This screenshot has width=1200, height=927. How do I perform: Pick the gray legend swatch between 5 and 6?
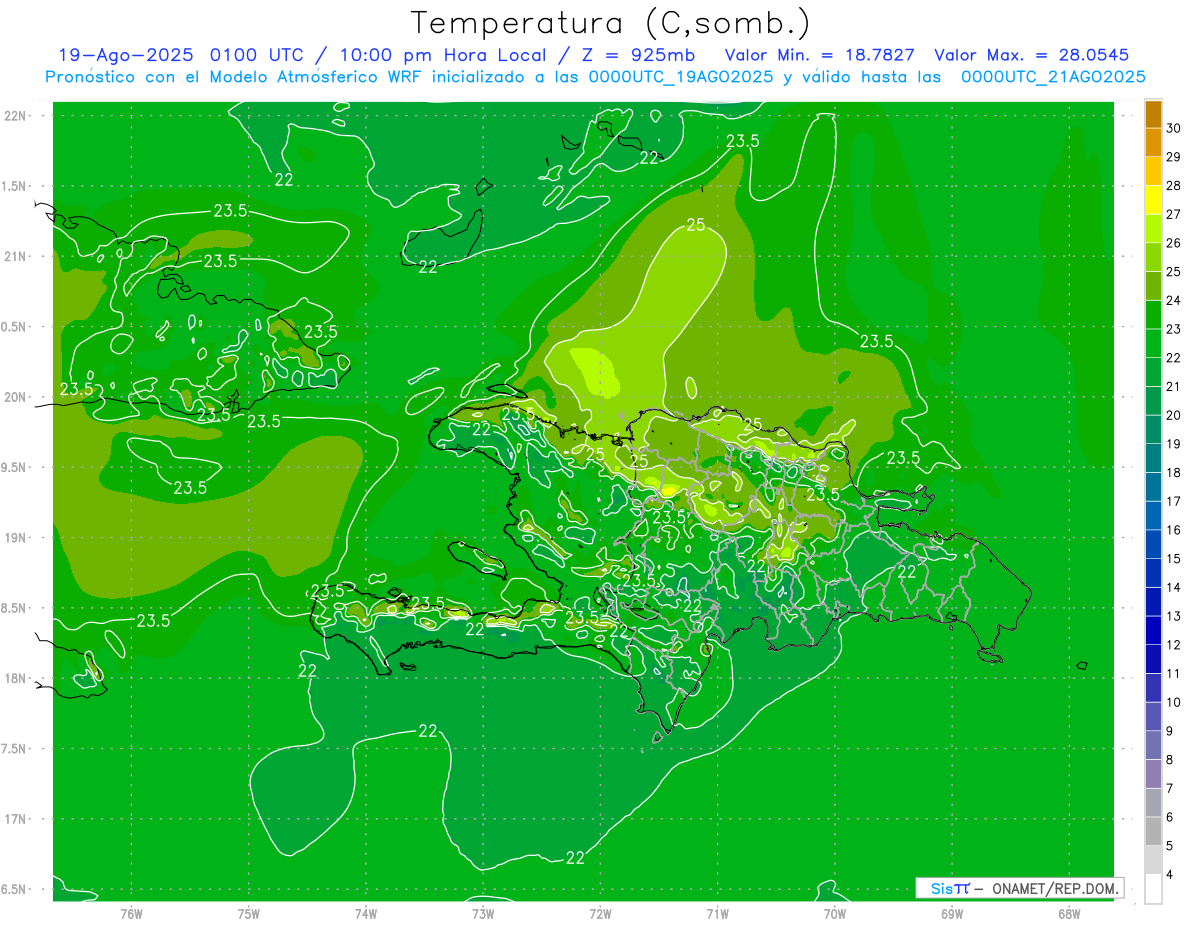coord(1153,832)
